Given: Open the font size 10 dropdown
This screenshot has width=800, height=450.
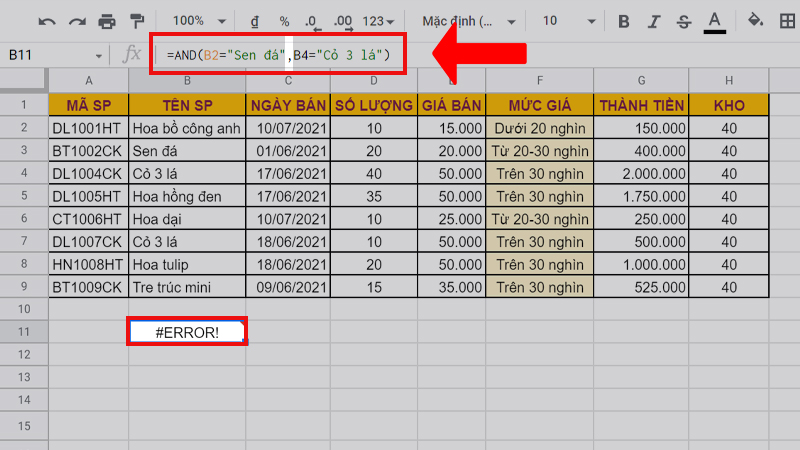Looking at the screenshot, I should click(x=568, y=21).
